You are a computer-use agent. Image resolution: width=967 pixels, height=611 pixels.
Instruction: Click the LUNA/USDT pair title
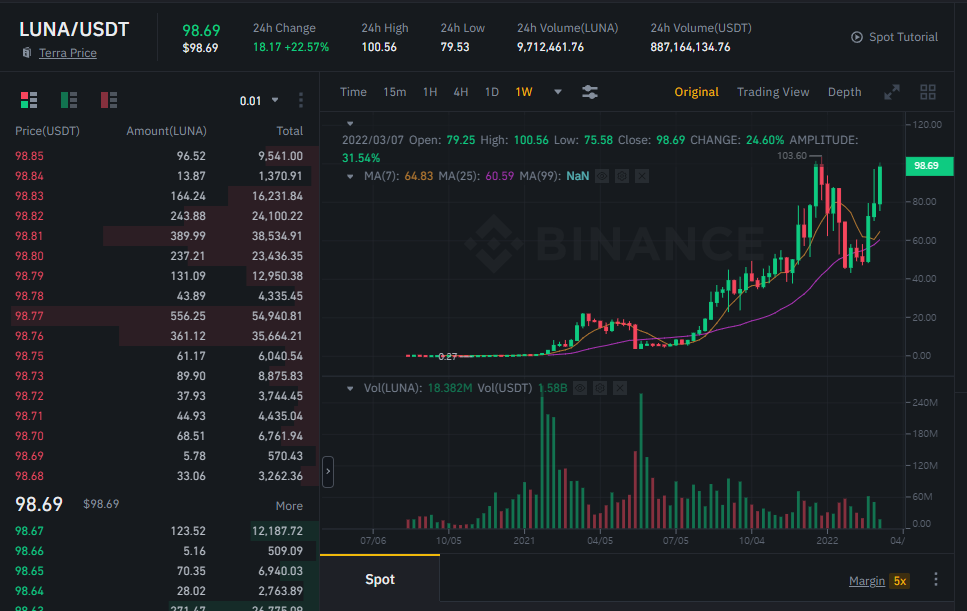coord(74,29)
